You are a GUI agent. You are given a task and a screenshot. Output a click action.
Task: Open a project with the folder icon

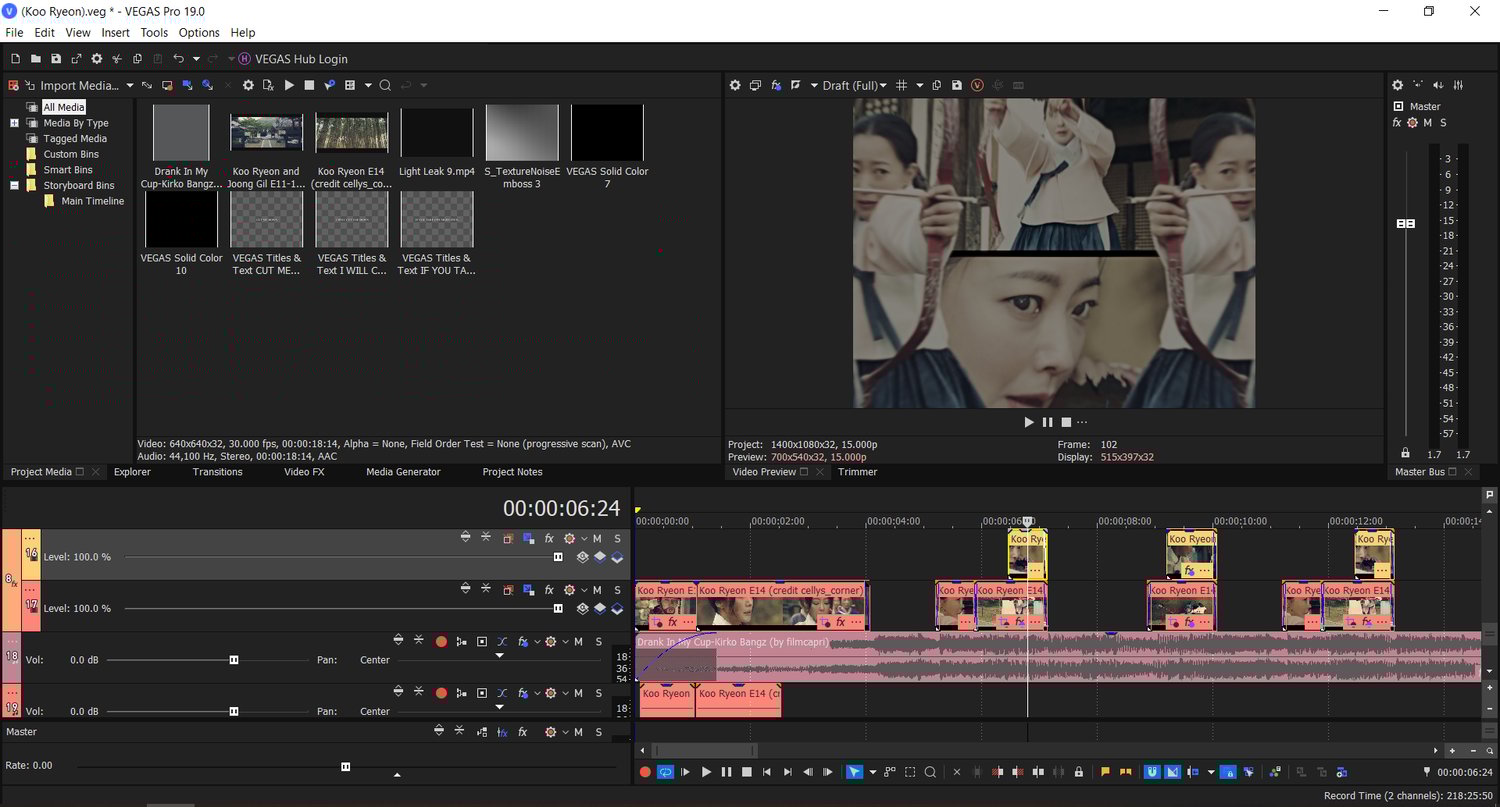tap(36, 59)
